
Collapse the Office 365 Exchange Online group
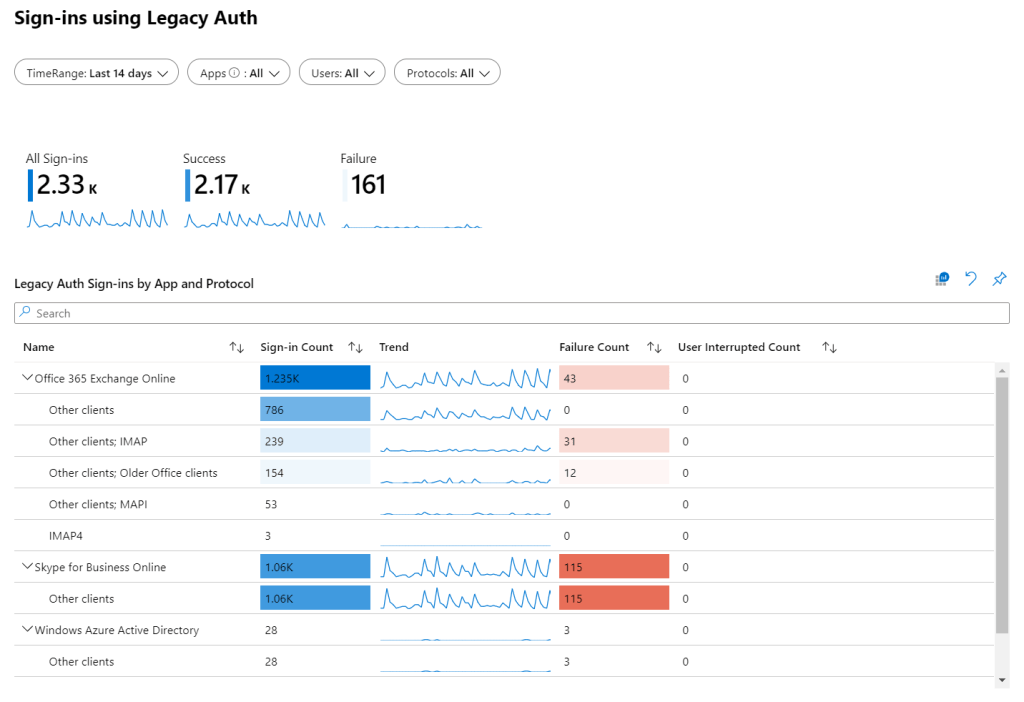[x=27, y=378]
